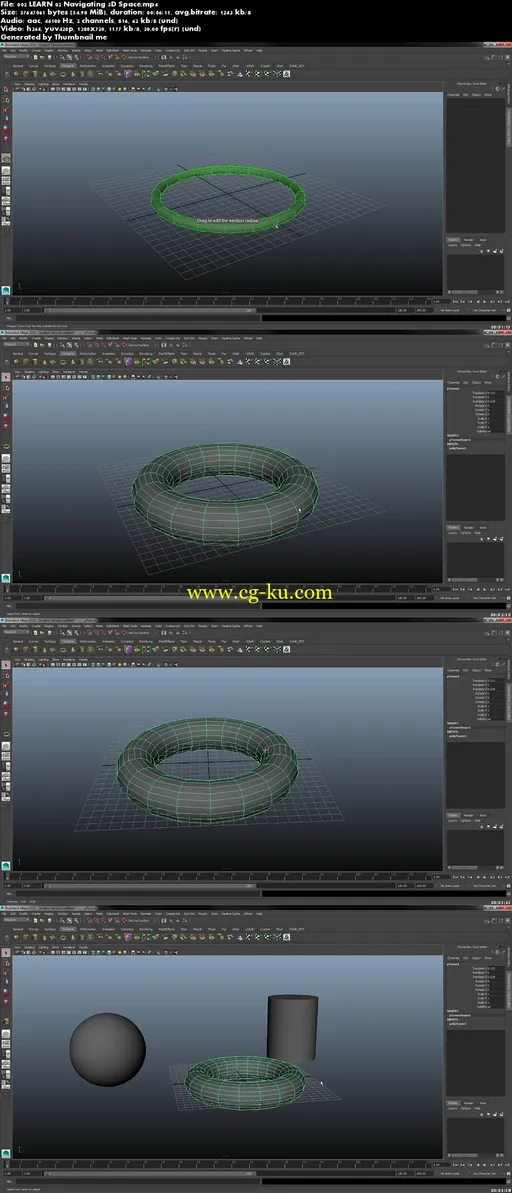Pick Select tool in sphere-and-cylinder frame toolbox
Screen dimensions: 512x1193
pyautogui.click(x=5, y=953)
